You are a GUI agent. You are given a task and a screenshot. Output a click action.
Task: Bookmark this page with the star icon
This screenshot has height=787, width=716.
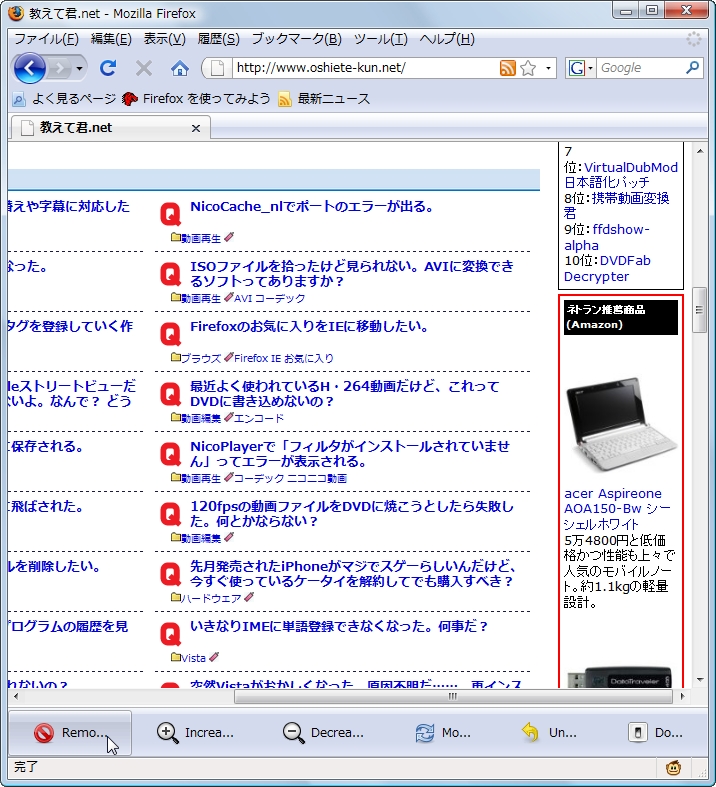click(x=528, y=68)
